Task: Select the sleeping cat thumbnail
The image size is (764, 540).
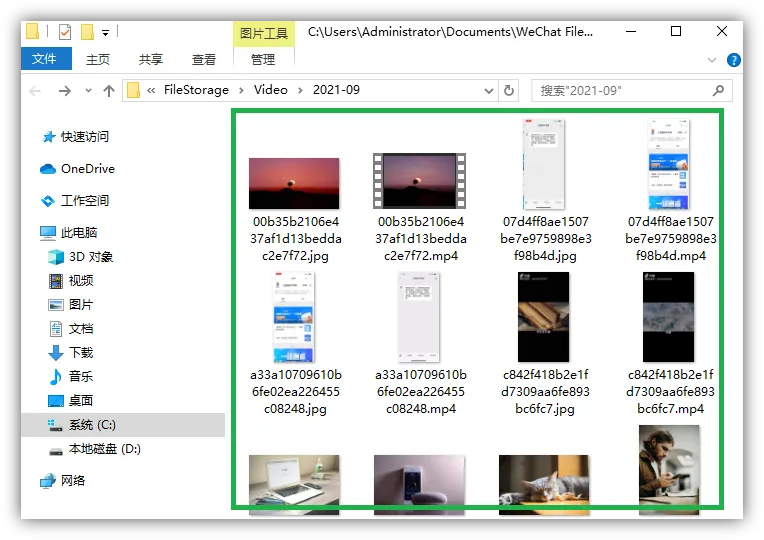Action: point(544,484)
